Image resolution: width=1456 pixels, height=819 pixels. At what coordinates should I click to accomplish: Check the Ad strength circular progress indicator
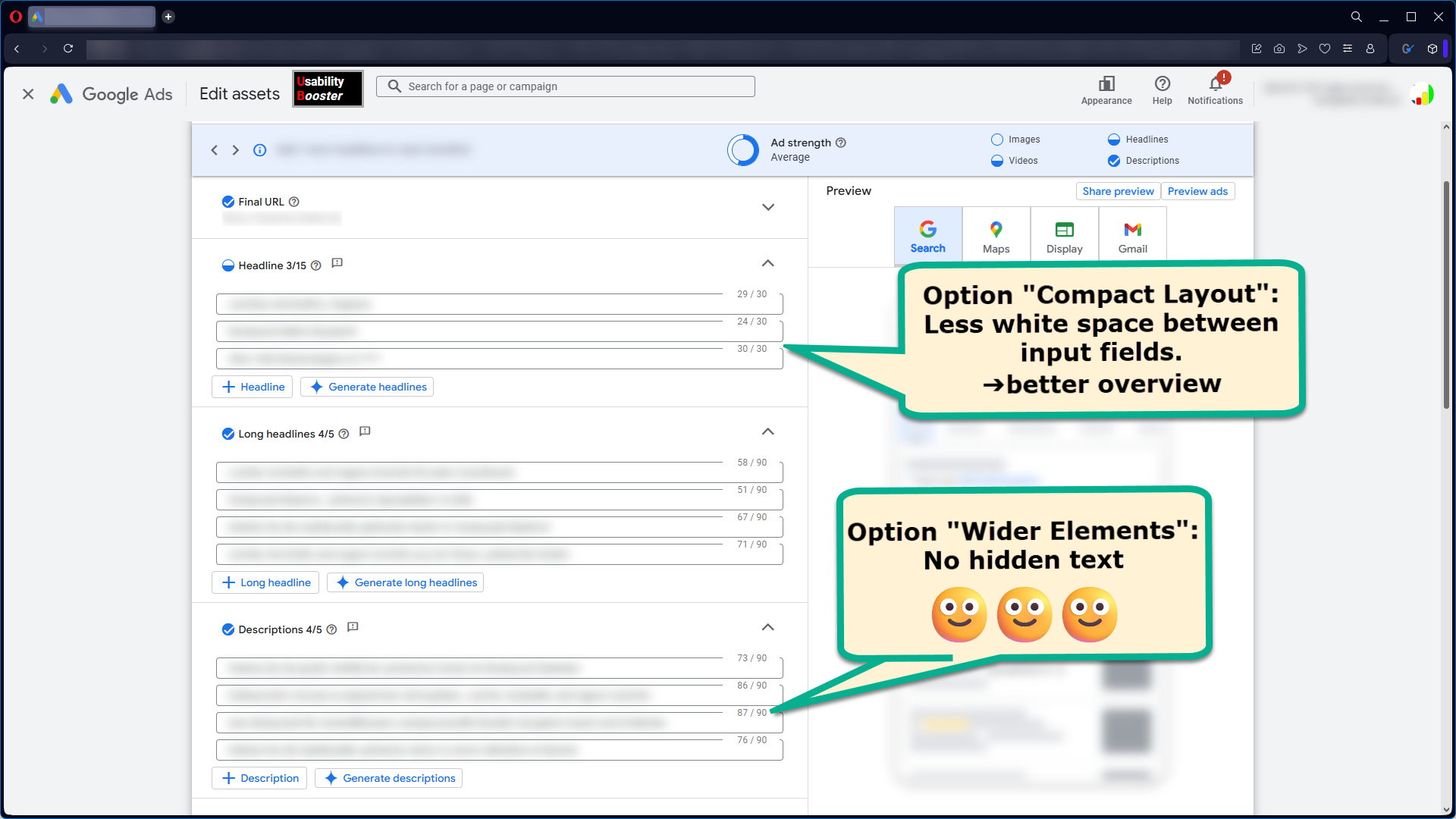tap(742, 149)
